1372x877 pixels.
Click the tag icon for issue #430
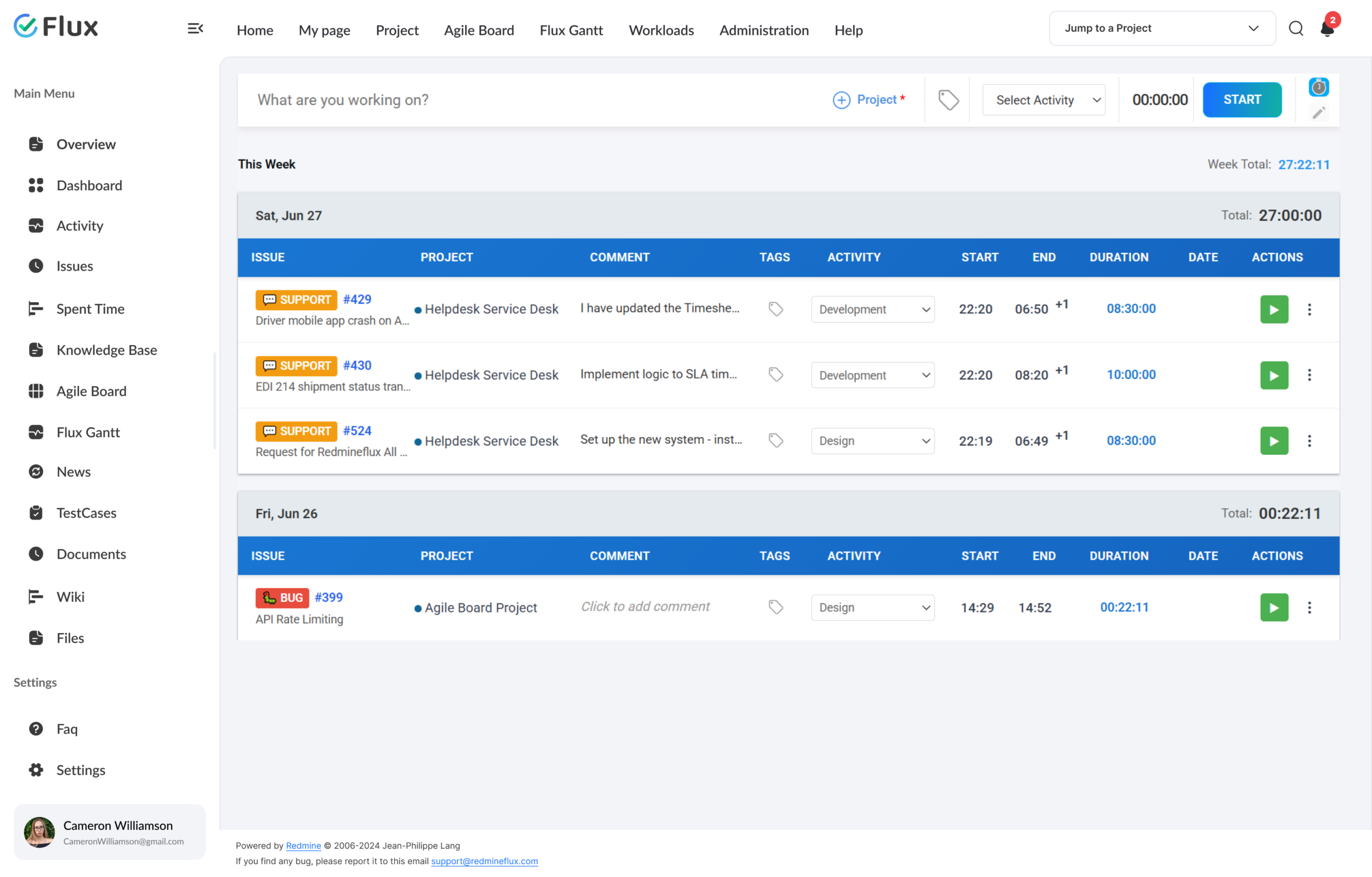(776, 374)
